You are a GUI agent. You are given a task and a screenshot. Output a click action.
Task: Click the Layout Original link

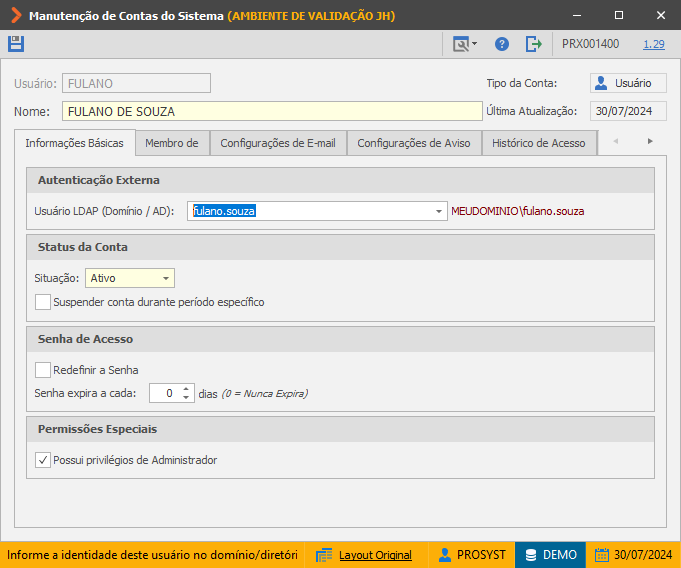[x=375, y=555]
